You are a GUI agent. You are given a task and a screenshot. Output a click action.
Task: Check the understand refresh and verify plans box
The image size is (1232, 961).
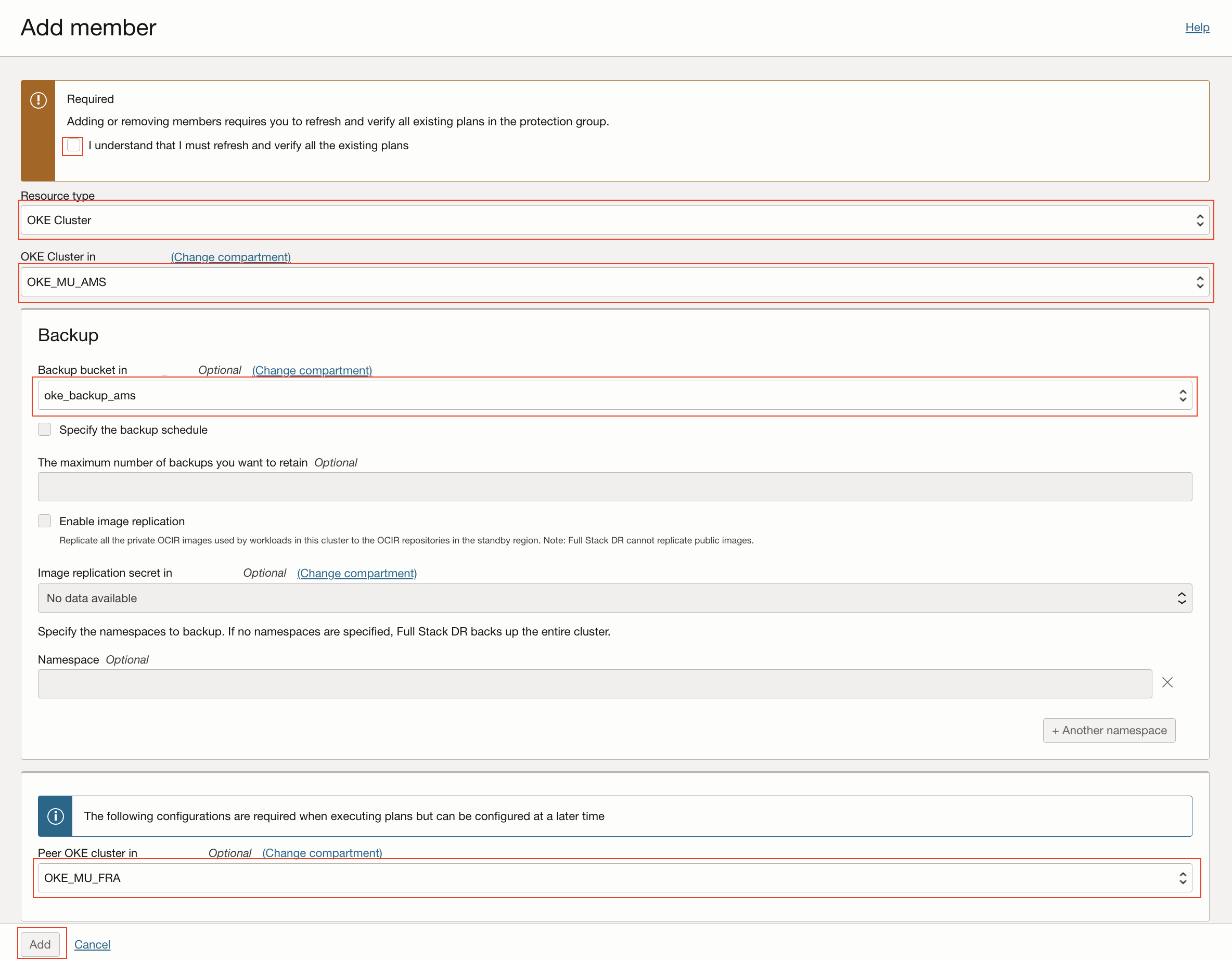point(73,146)
